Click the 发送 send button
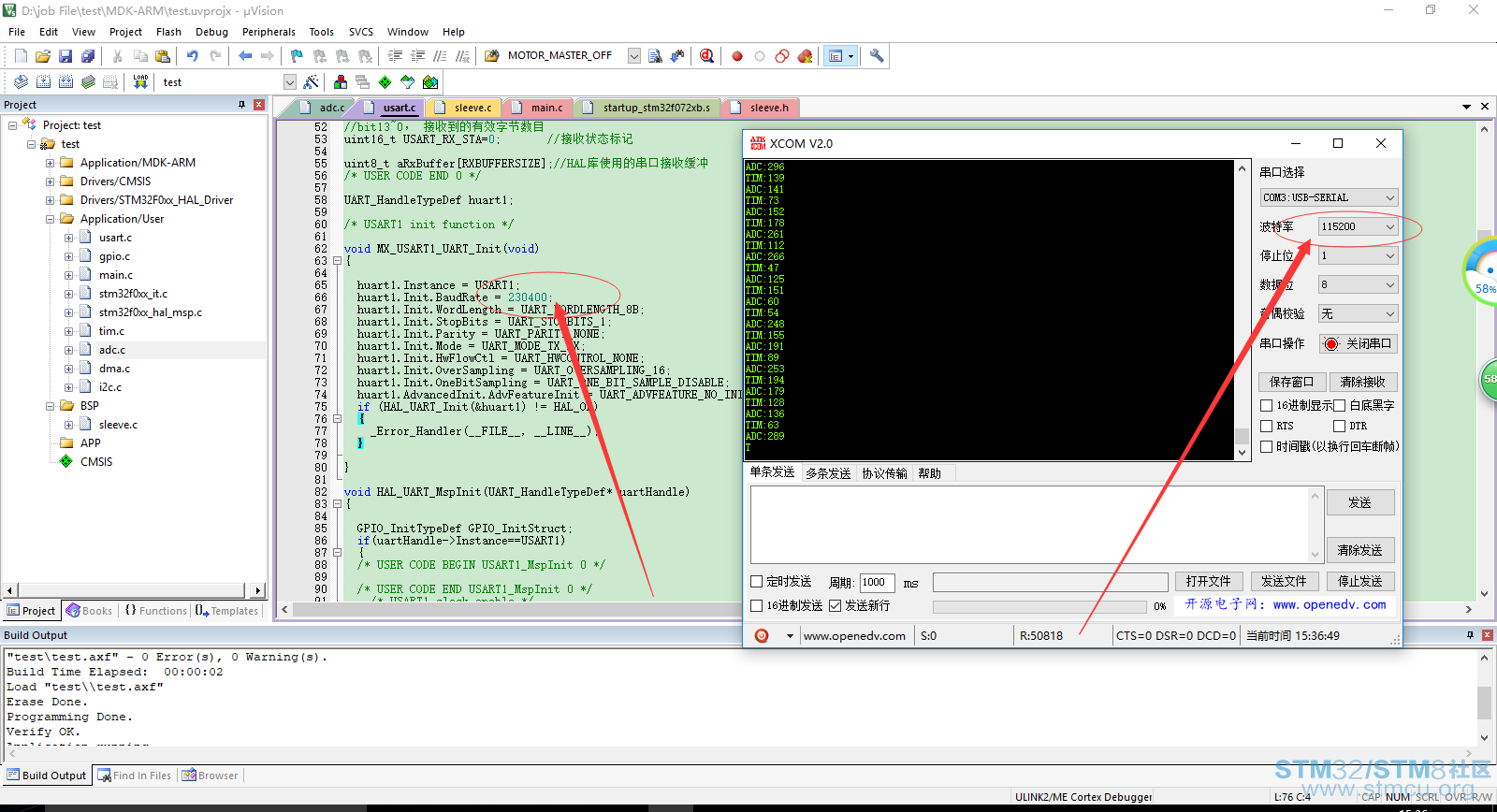The width and height of the screenshot is (1497, 812). (1360, 502)
